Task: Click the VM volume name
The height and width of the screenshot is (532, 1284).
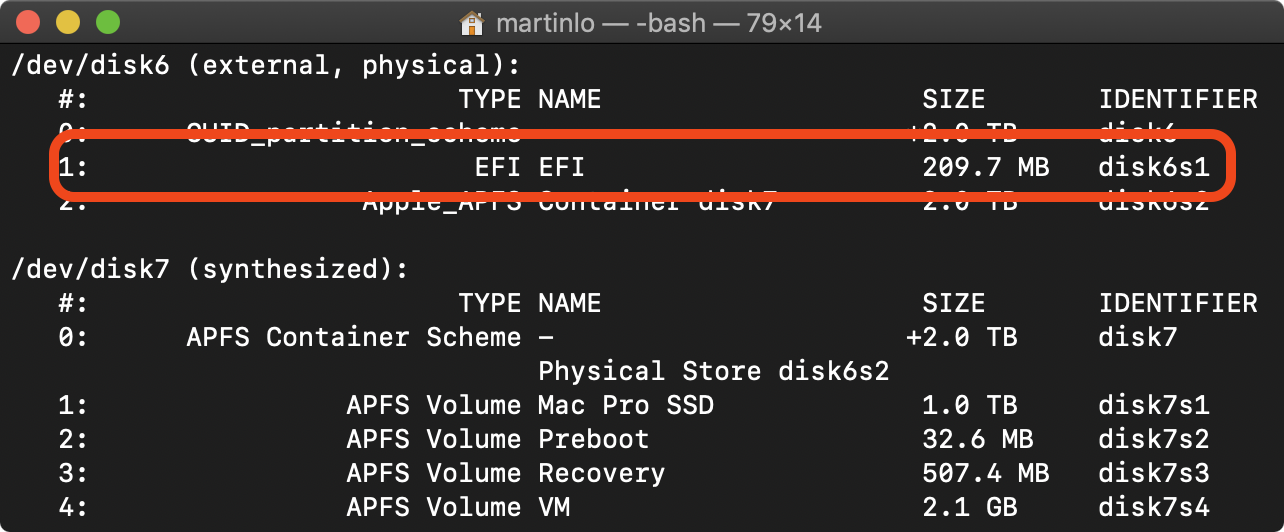Action: 554,507
